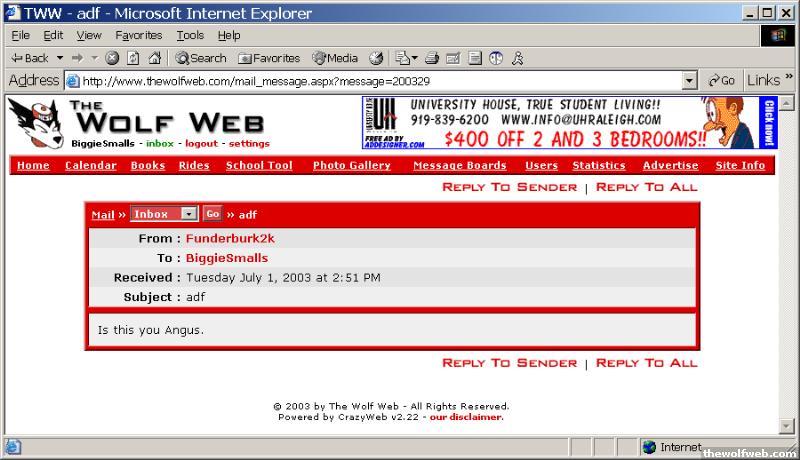This screenshot has height=460, width=800.
Task: Open the Inbox folder dropdown
Action: [x=189, y=214]
